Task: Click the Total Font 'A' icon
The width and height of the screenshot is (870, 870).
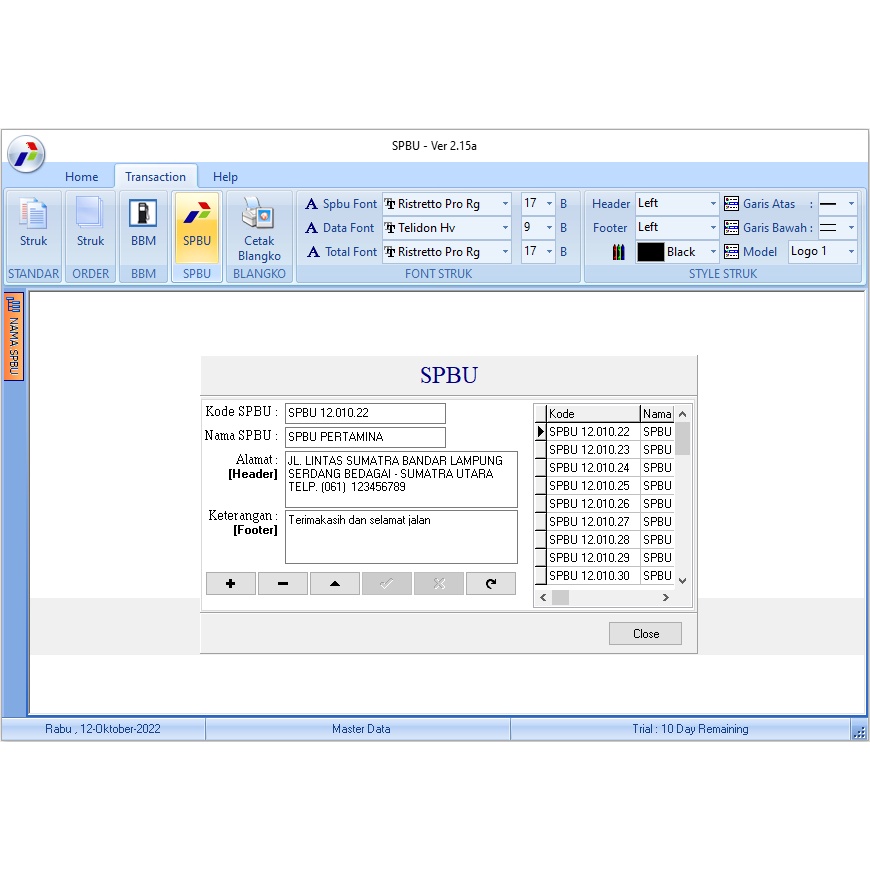Action: click(313, 252)
